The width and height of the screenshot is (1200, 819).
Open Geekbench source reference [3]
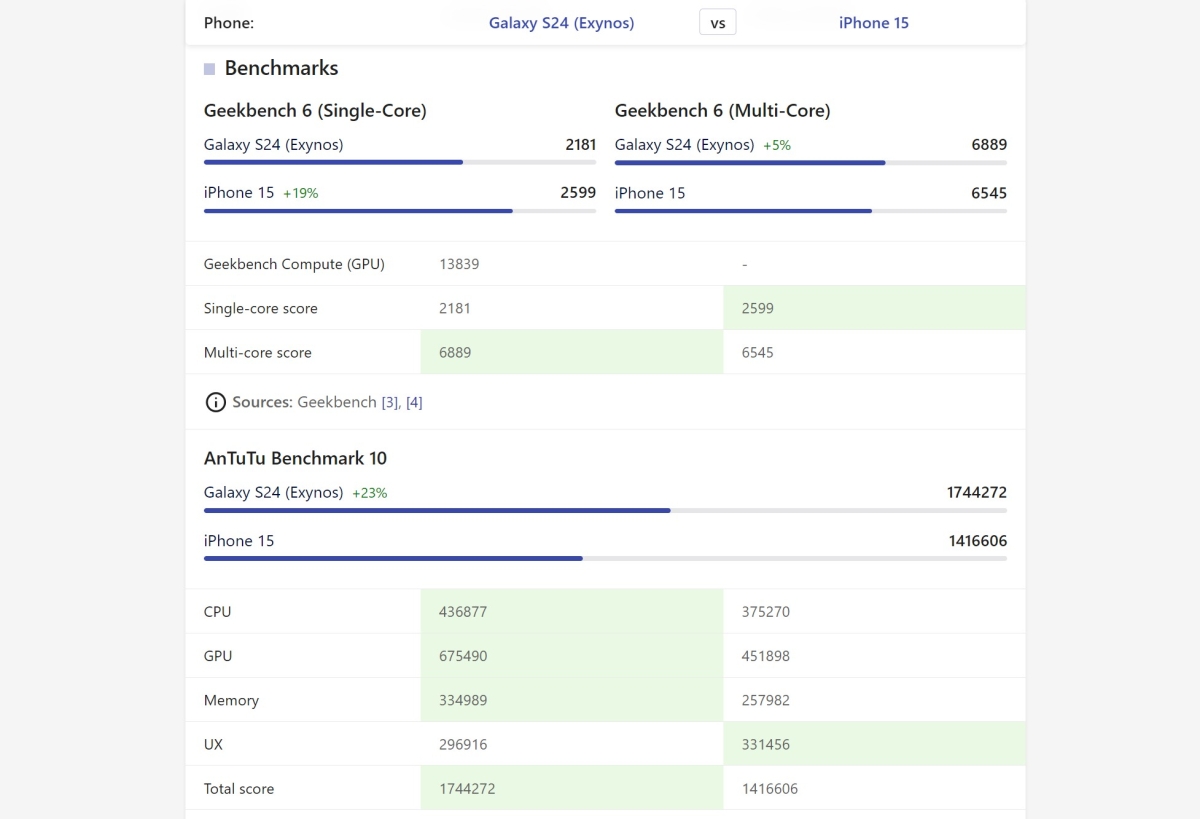(x=390, y=402)
